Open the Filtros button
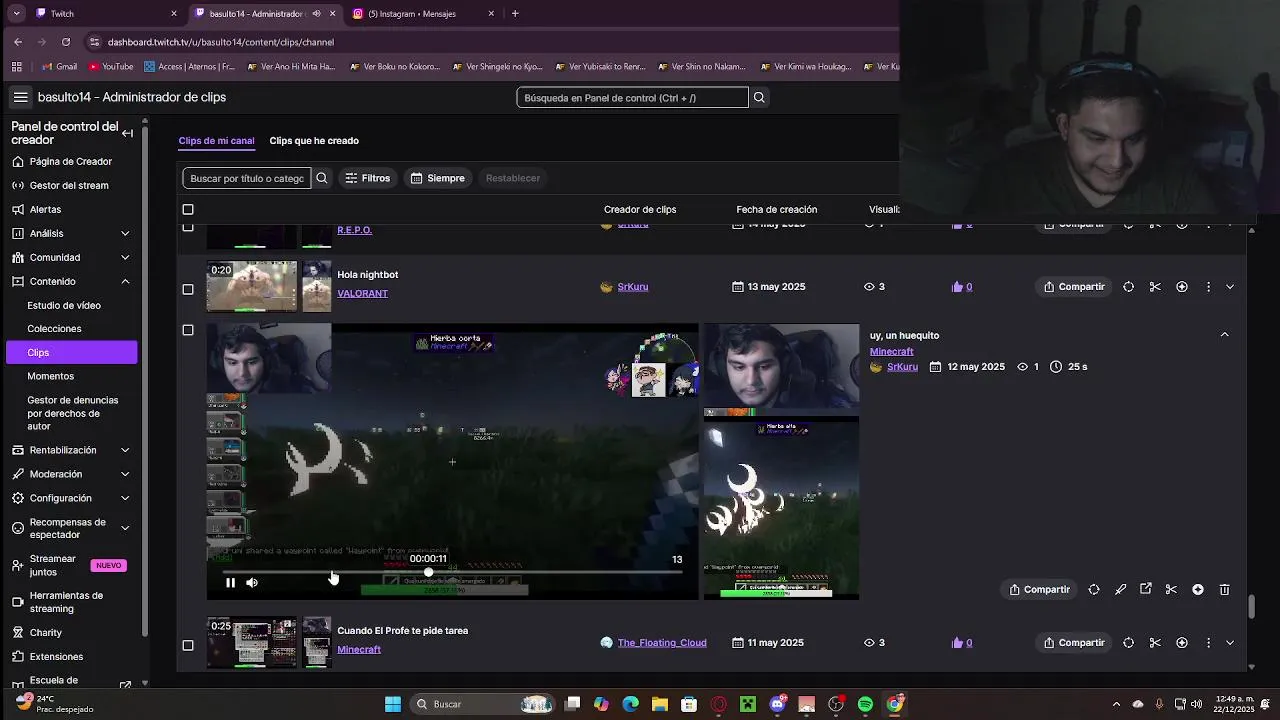 pos(368,178)
